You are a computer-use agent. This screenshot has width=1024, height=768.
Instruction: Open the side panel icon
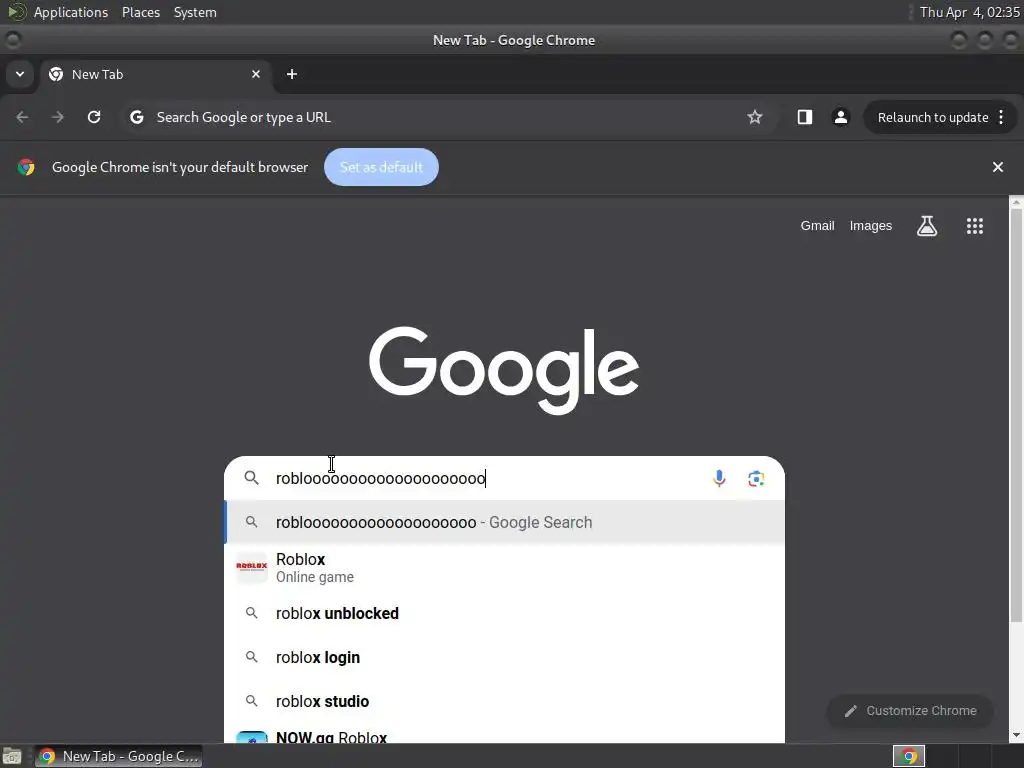pyautogui.click(x=805, y=117)
